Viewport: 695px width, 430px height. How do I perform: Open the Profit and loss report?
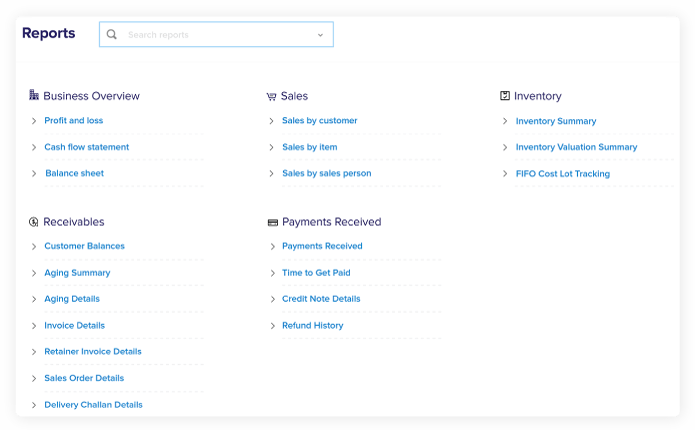[74, 121]
